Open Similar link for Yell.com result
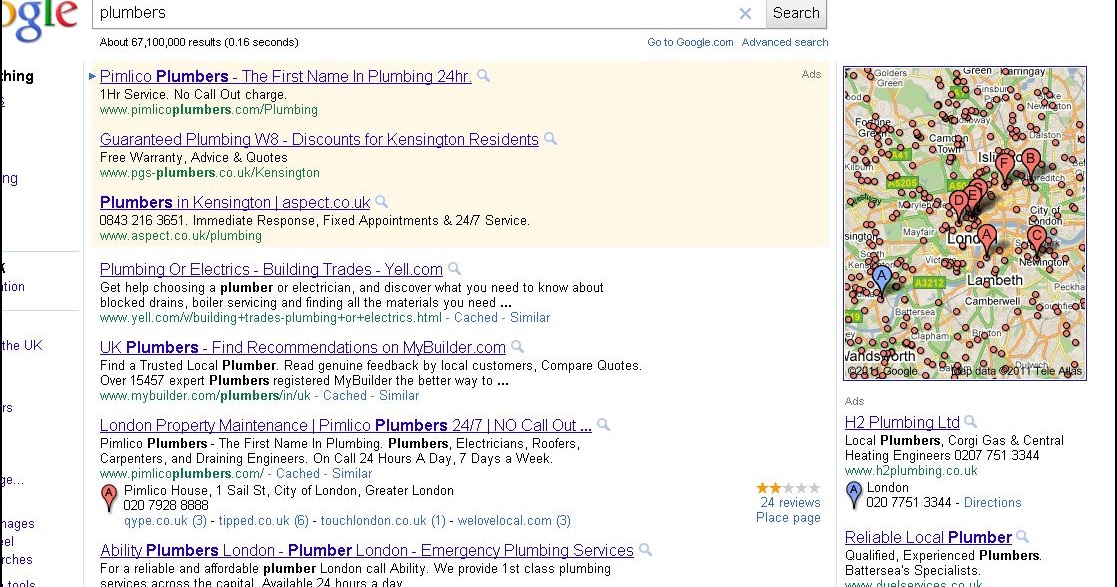Screen dimensions: 1117x587 pos(530,318)
